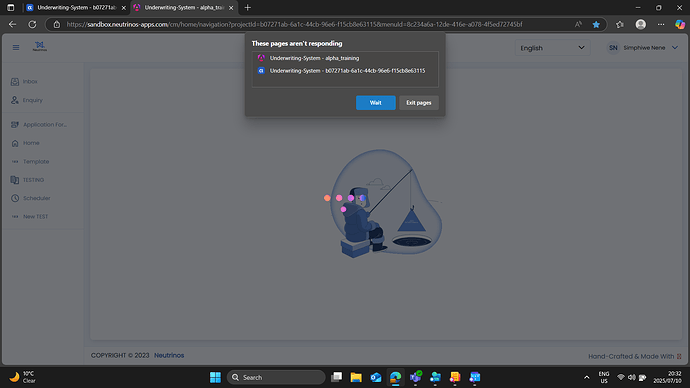Open a new browser tab with plus button
690x388 pixels.
click(x=248, y=7)
